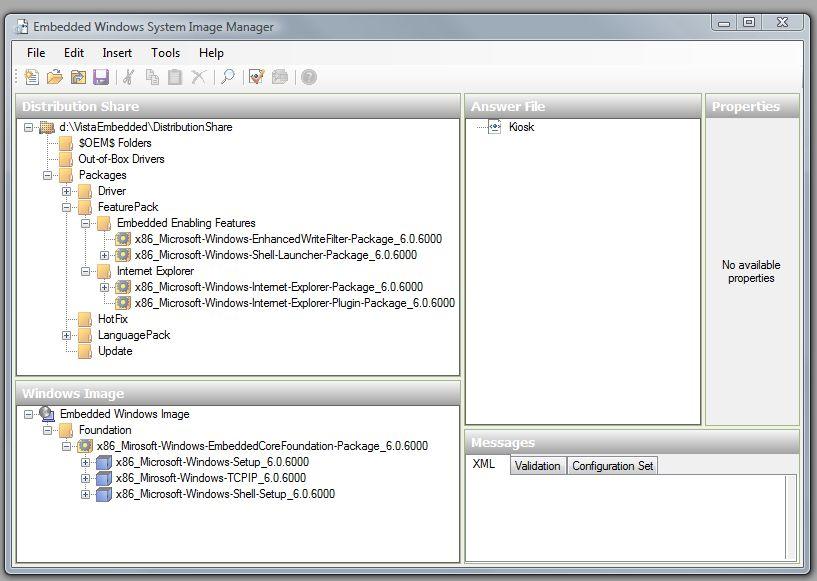Select the Kiosk answer file entry

(522, 127)
